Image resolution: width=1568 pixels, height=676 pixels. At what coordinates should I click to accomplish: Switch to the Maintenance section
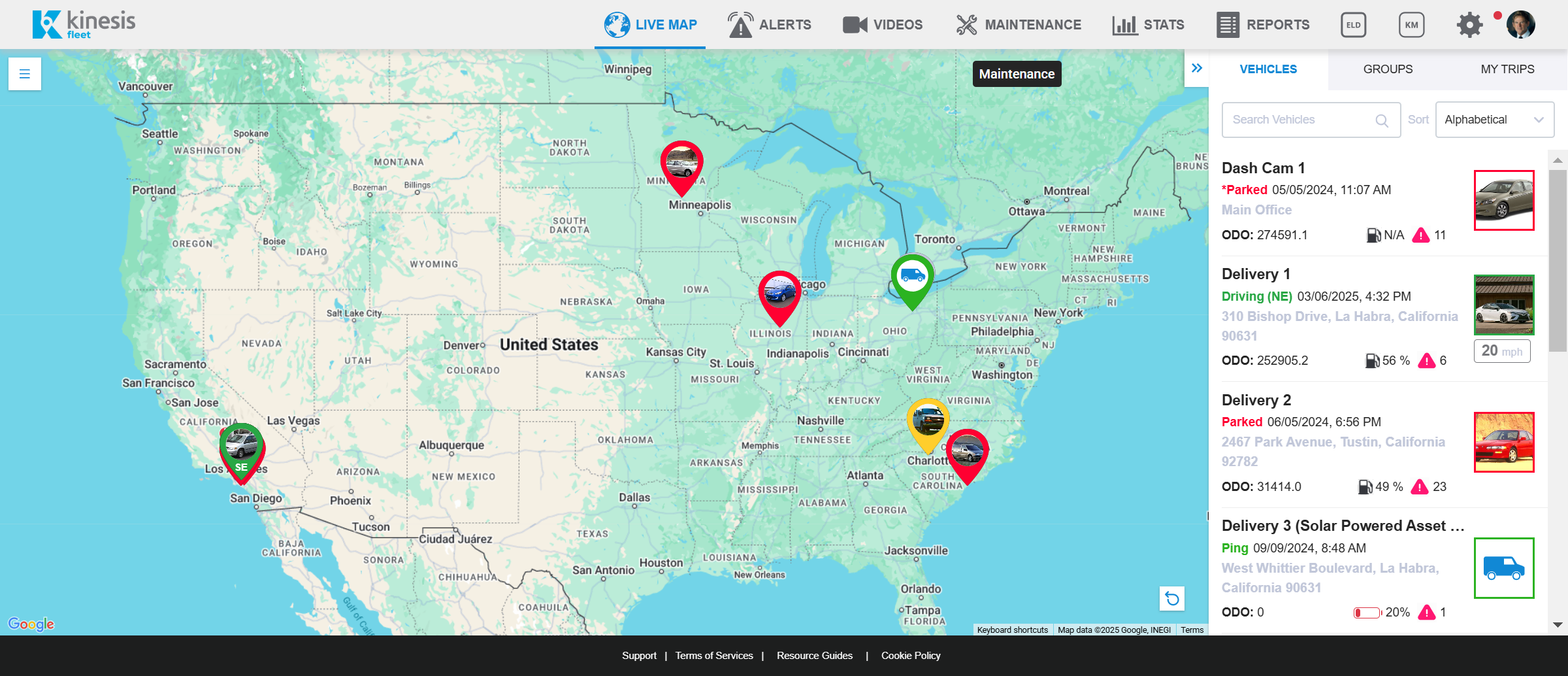pos(1019,25)
